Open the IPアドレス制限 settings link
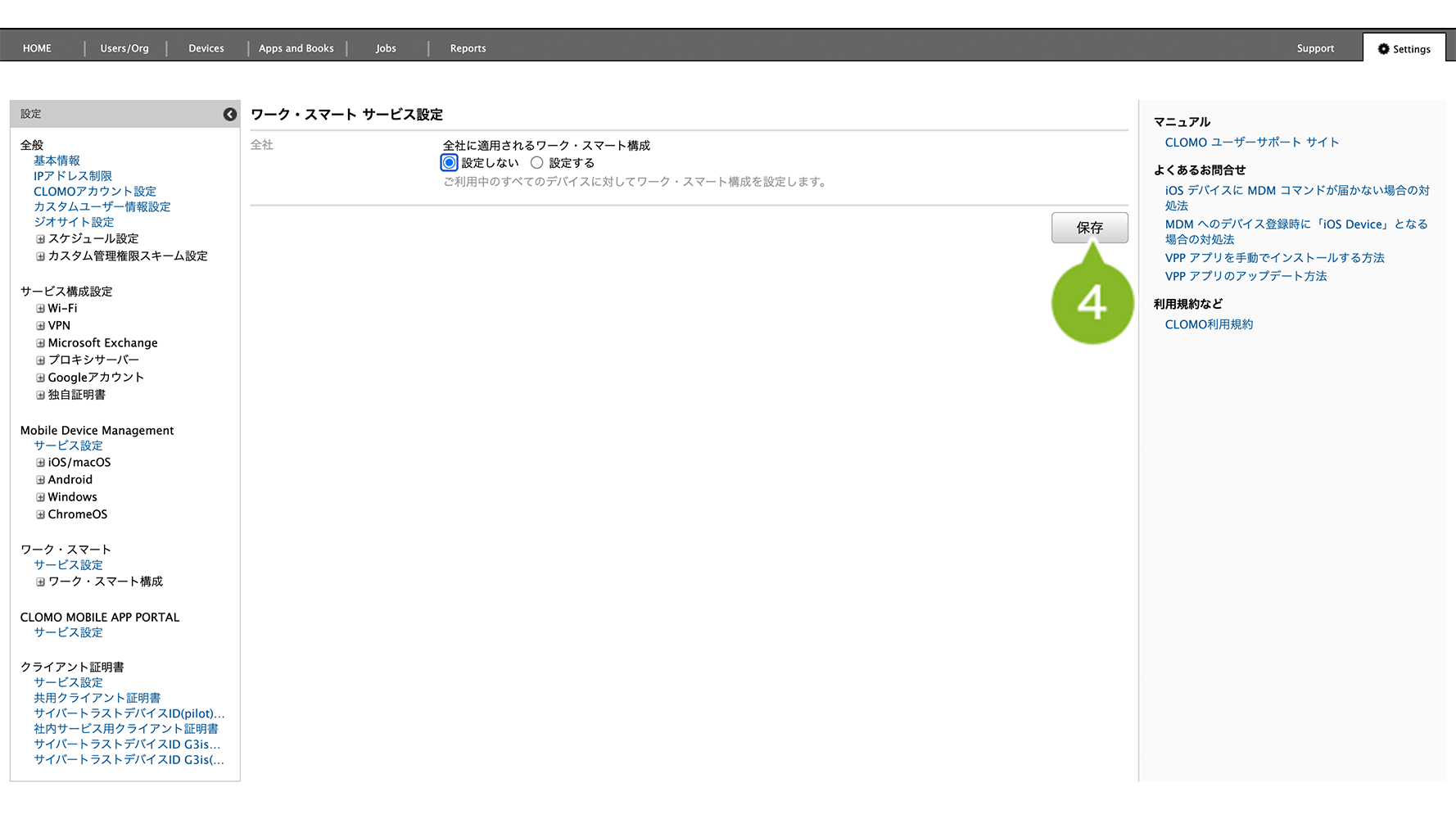 (73, 176)
